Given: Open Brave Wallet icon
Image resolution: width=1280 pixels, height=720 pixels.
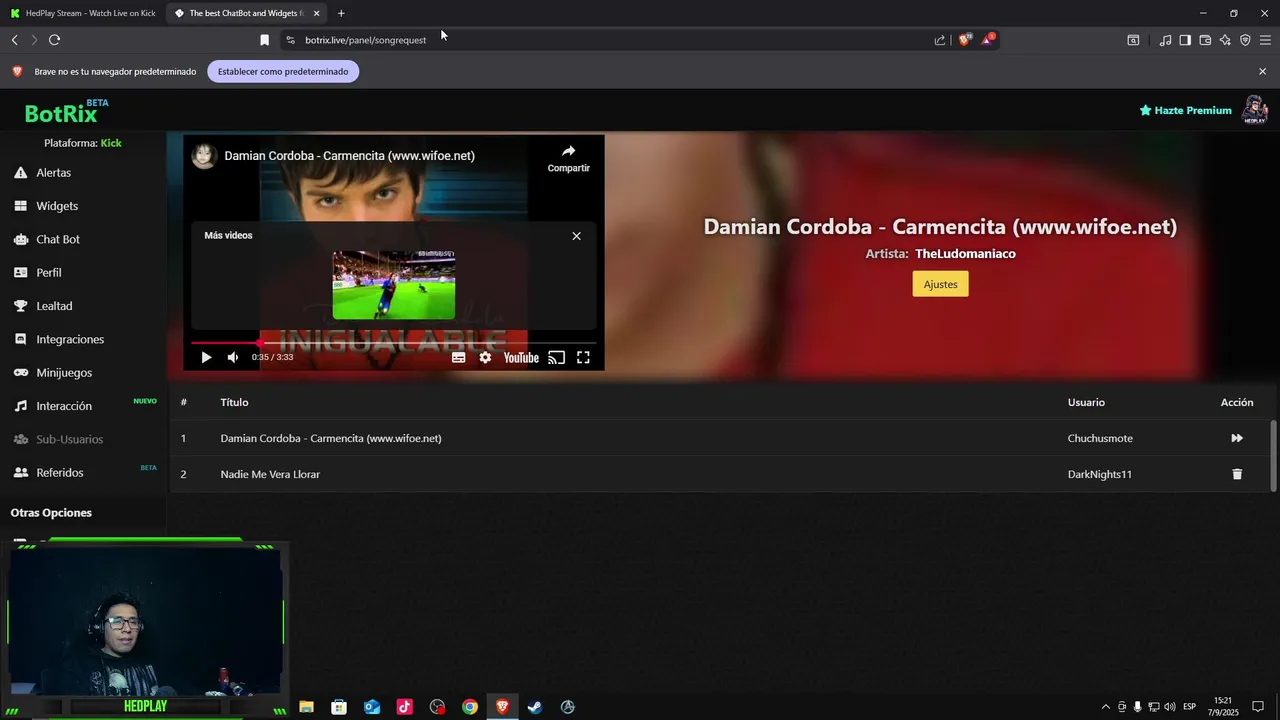Looking at the screenshot, I should pyautogui.click(x=1205, y=40).
